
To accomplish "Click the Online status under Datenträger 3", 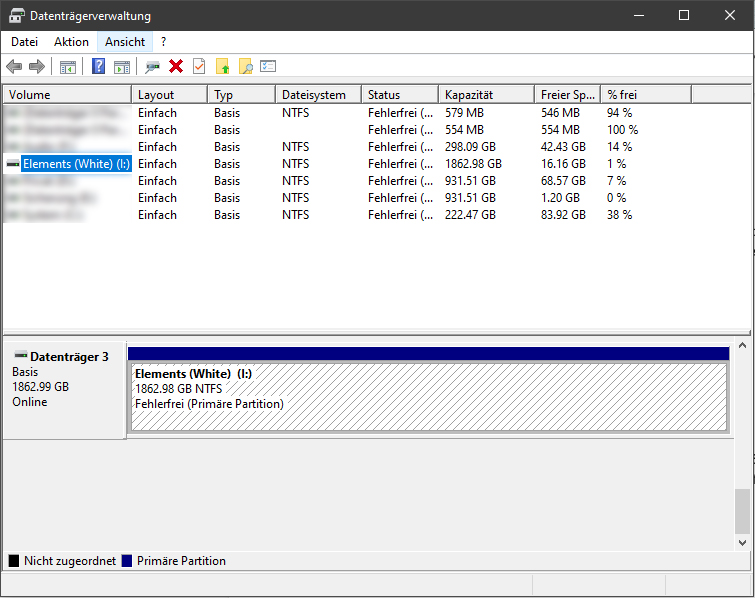I will (x=30, y=402).
